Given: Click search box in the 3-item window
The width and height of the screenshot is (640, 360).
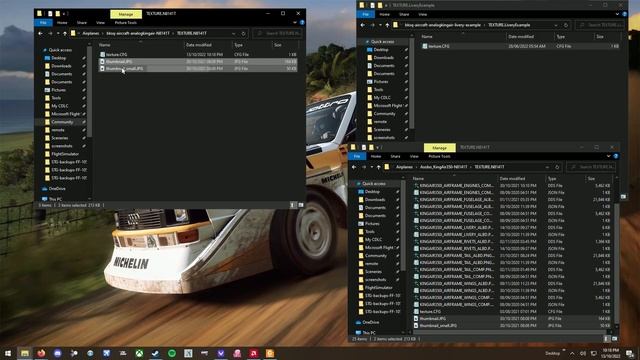Looking at the screenshot, I should point(278,33).
